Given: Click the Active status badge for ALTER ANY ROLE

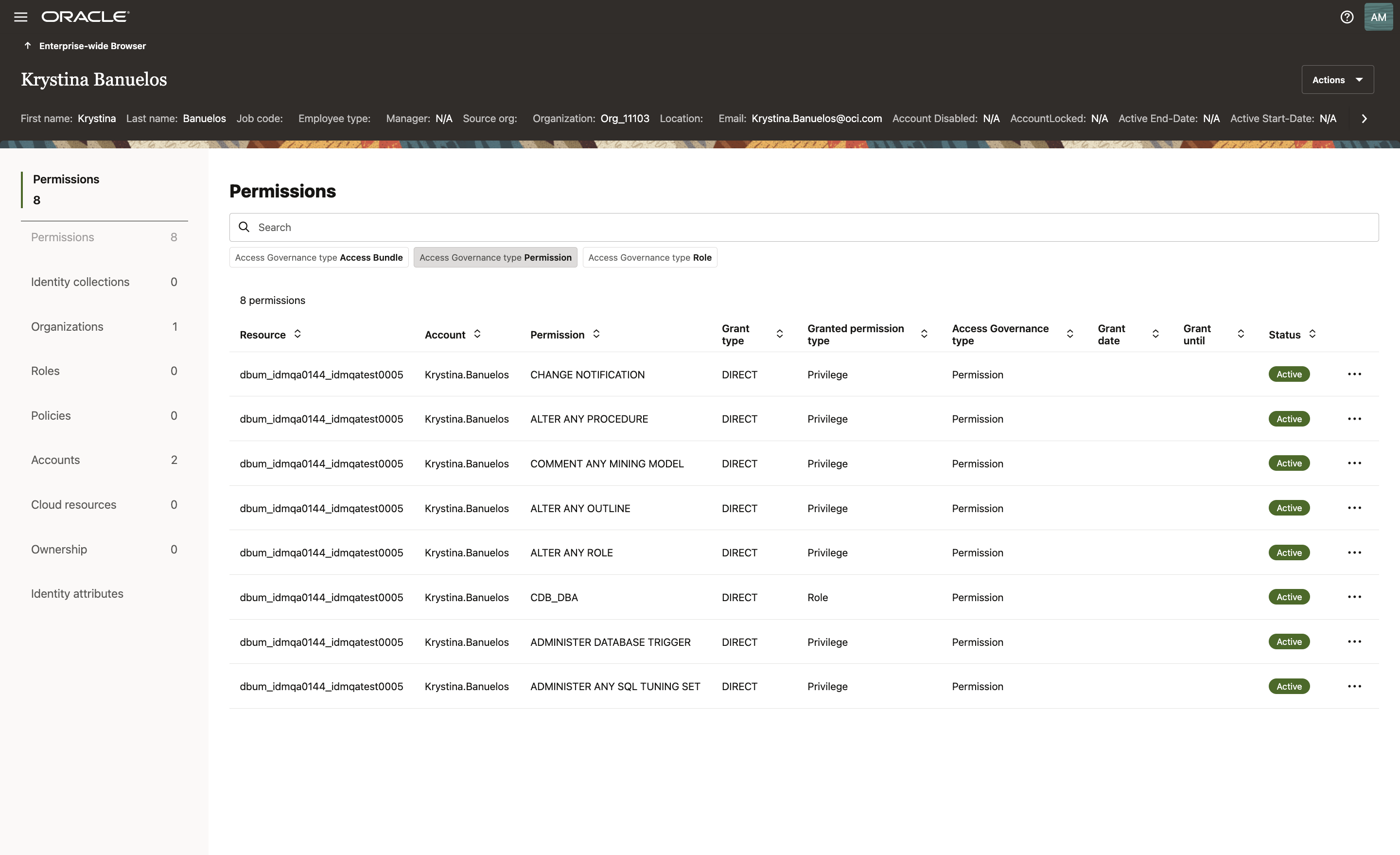Looking at the screenshot, I should click(1289, 552).
